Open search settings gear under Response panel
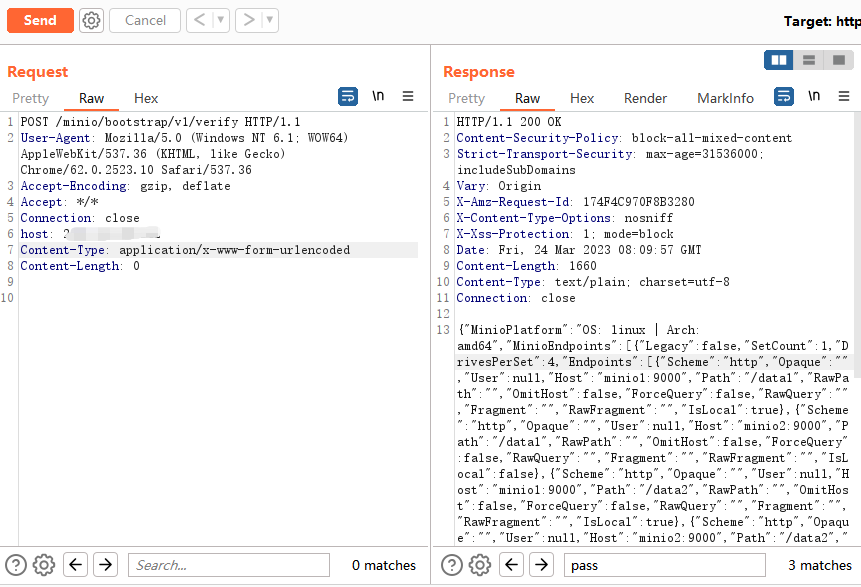Image resolution: width=861 pixels, height=587 pixels. (480, 565)
